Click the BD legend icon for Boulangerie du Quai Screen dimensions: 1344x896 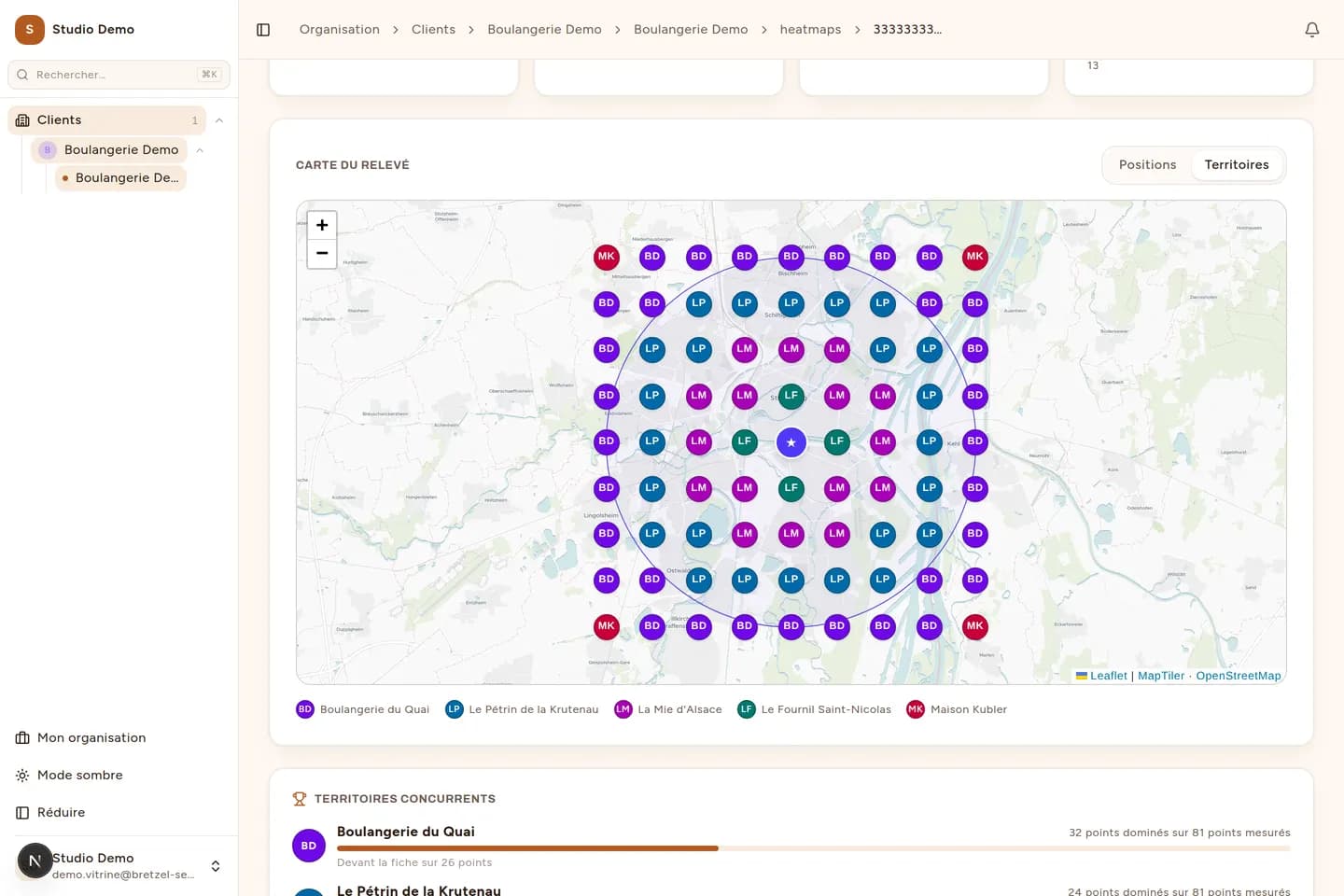305,709
